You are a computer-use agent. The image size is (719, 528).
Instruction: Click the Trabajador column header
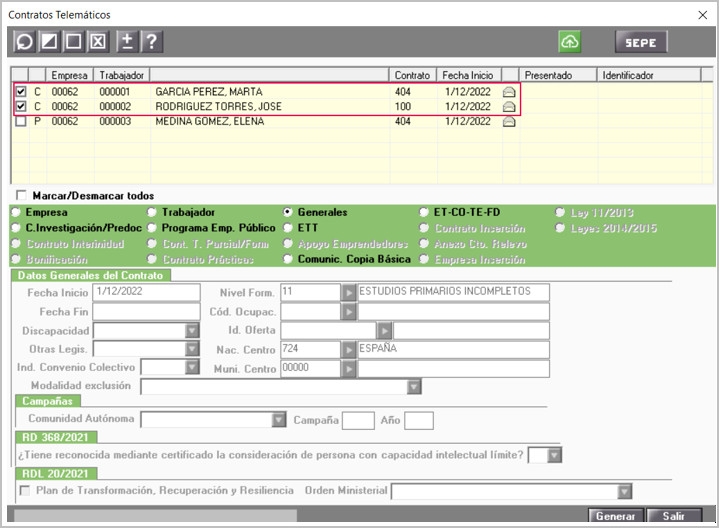click(122, 75)
